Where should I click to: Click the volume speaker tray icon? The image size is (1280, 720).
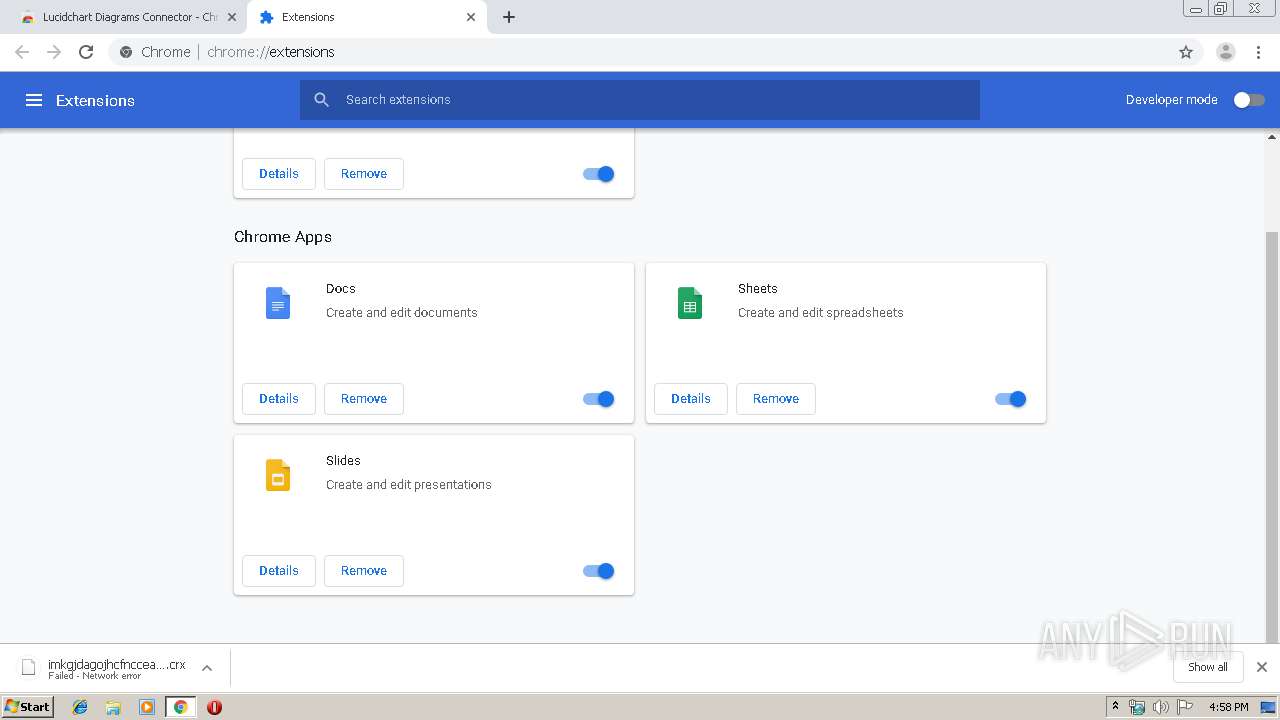pyautogui.click(x=1160, y=707)
